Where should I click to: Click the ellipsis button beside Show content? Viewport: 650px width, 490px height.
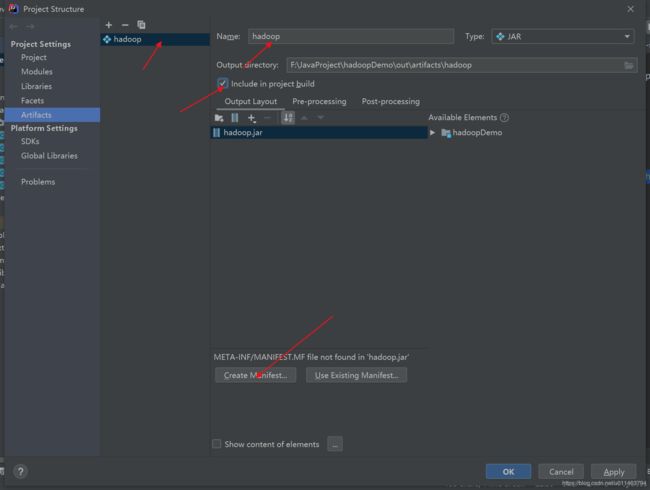tap(335, 444)
